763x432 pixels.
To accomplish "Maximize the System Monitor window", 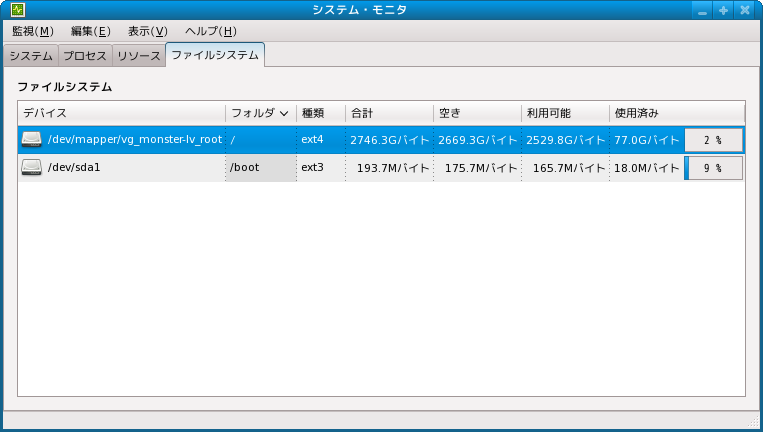I will tap(723, 10).
